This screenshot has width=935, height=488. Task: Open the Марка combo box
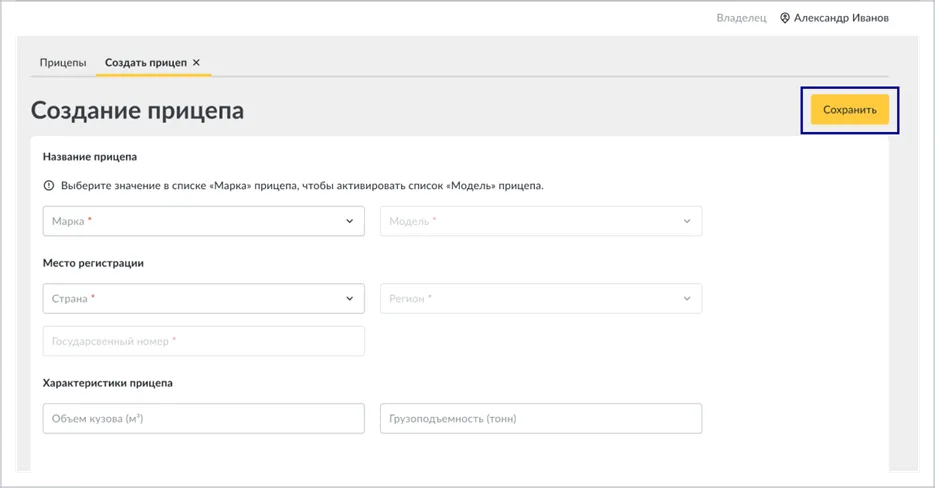[203, 221]
